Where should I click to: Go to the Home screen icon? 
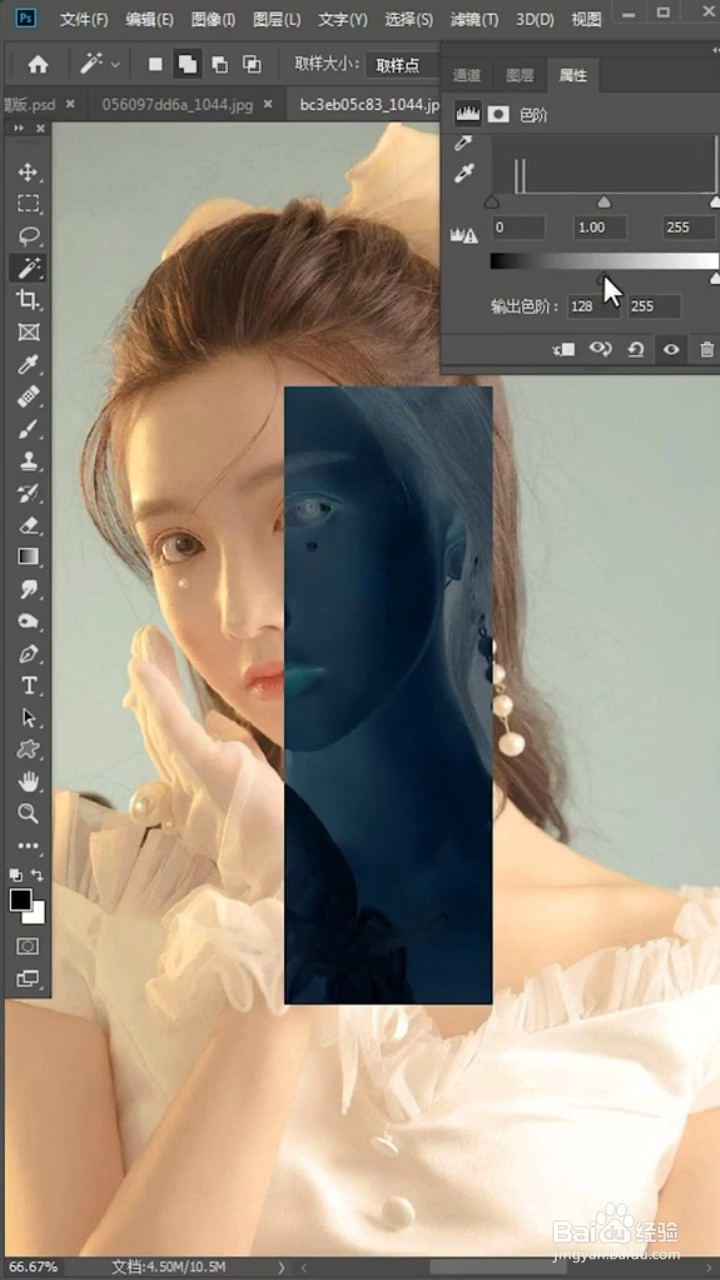pyautogui.click(x=38, y=64)
